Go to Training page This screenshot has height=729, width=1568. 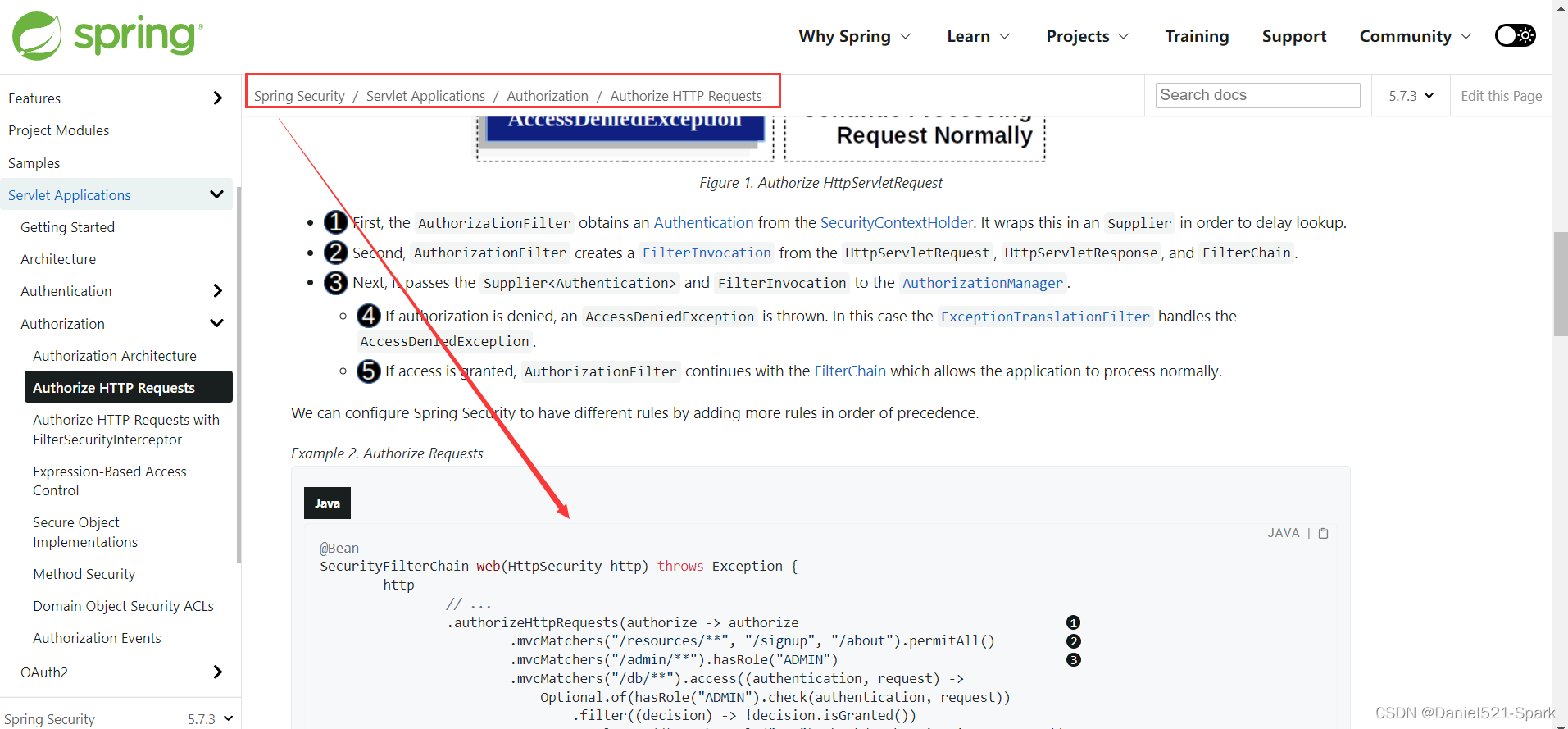click(x=1197, y=36)
